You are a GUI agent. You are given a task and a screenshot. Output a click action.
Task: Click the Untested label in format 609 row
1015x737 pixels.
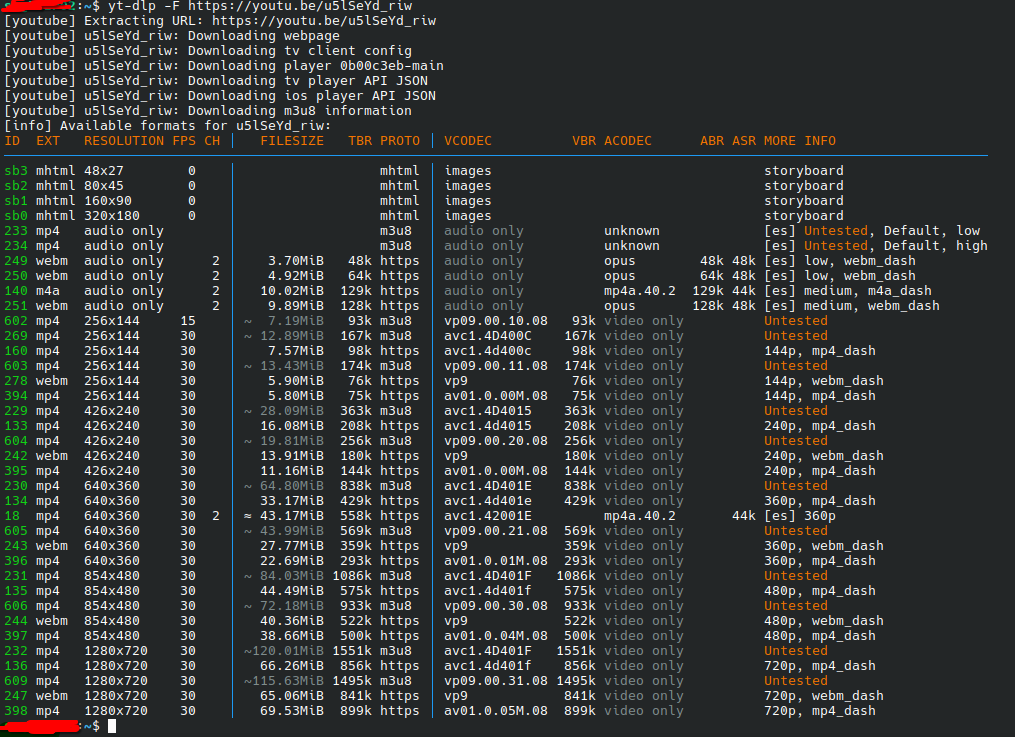(x=796, y=681)
